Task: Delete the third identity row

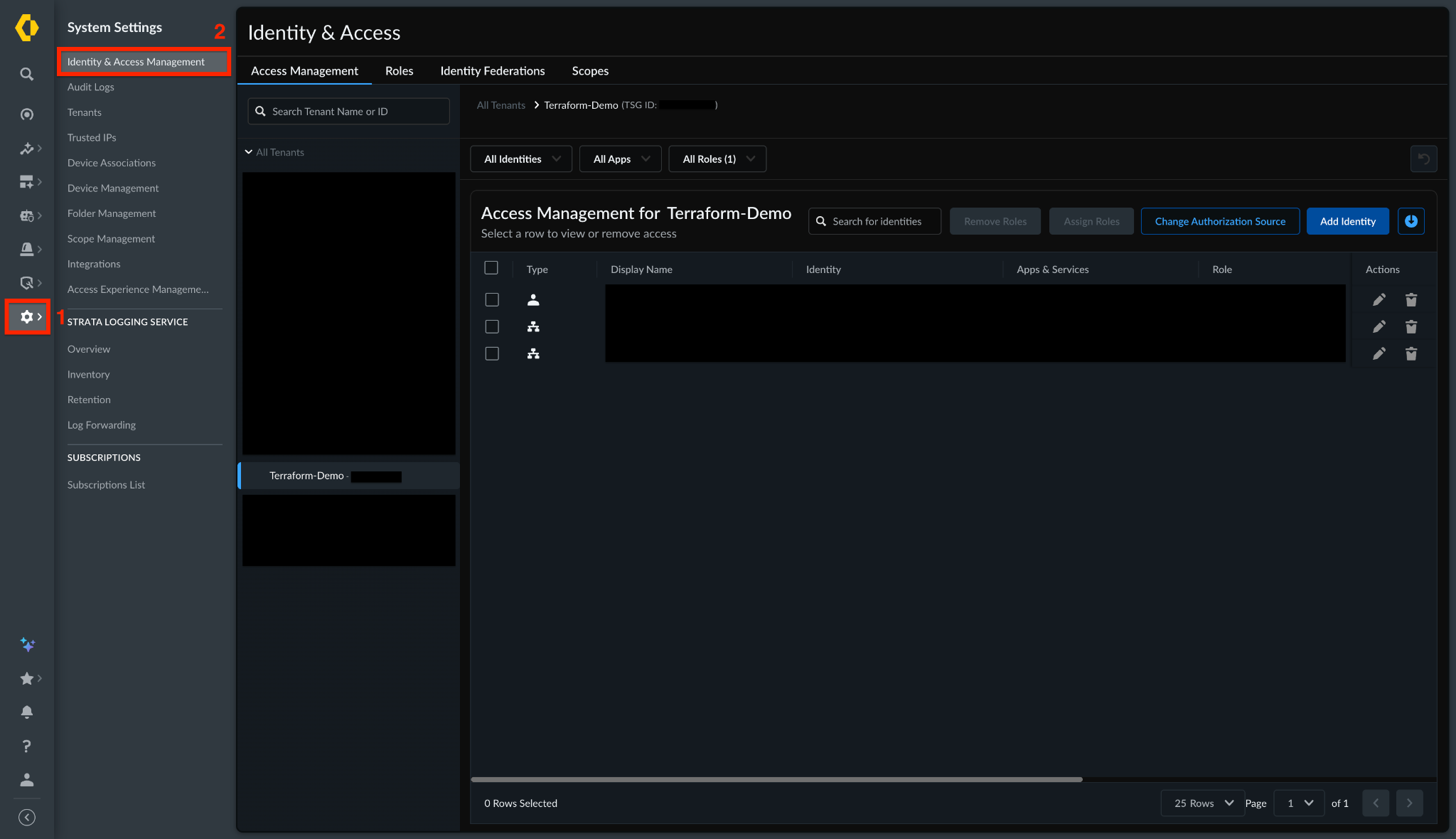Action: tap(1411, 354)
